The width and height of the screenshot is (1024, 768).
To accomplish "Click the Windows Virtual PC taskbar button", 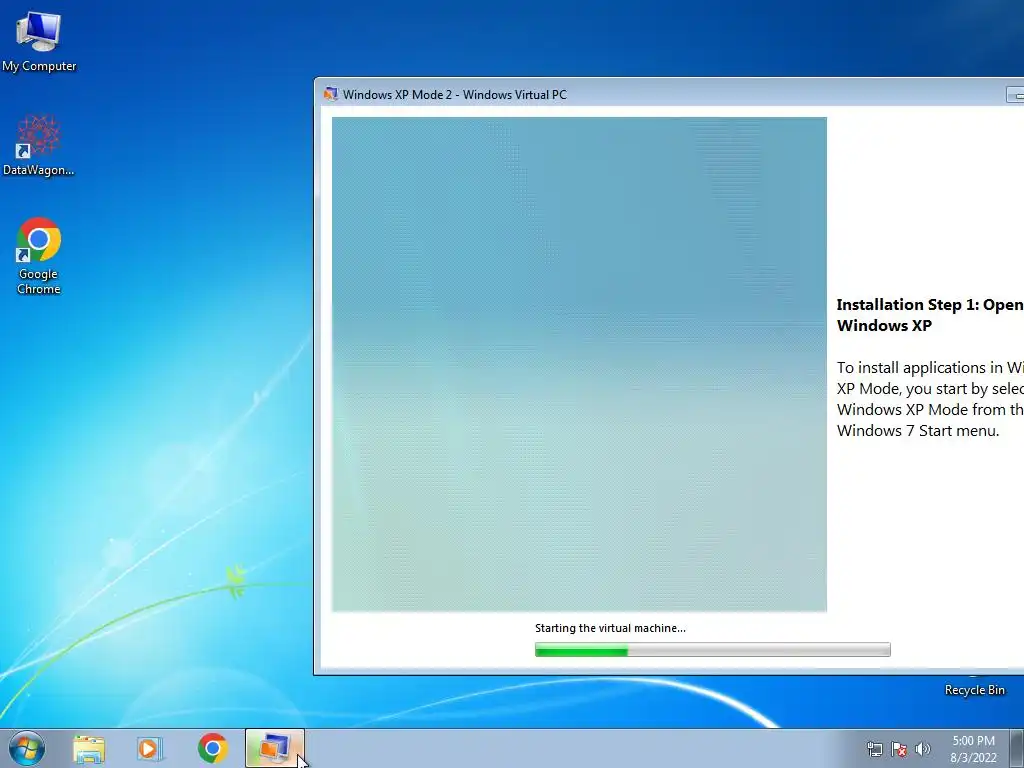I will click(x=275, y=748).
